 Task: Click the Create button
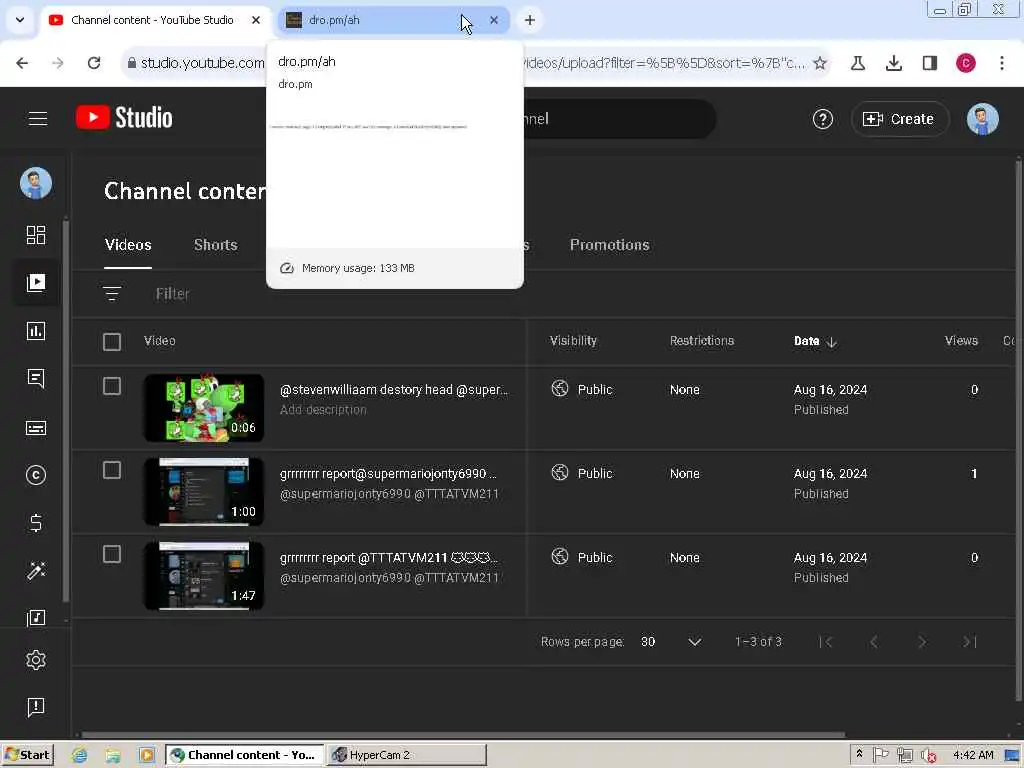click(x=899, y=119)
